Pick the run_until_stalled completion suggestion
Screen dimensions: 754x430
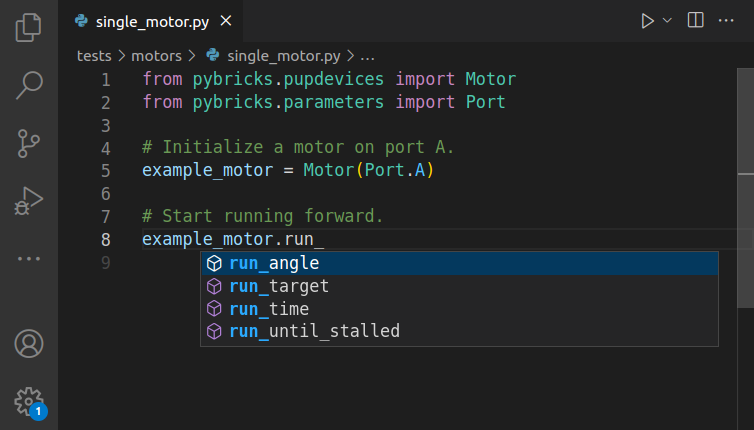pyautogui.click(x=314, y=331)
